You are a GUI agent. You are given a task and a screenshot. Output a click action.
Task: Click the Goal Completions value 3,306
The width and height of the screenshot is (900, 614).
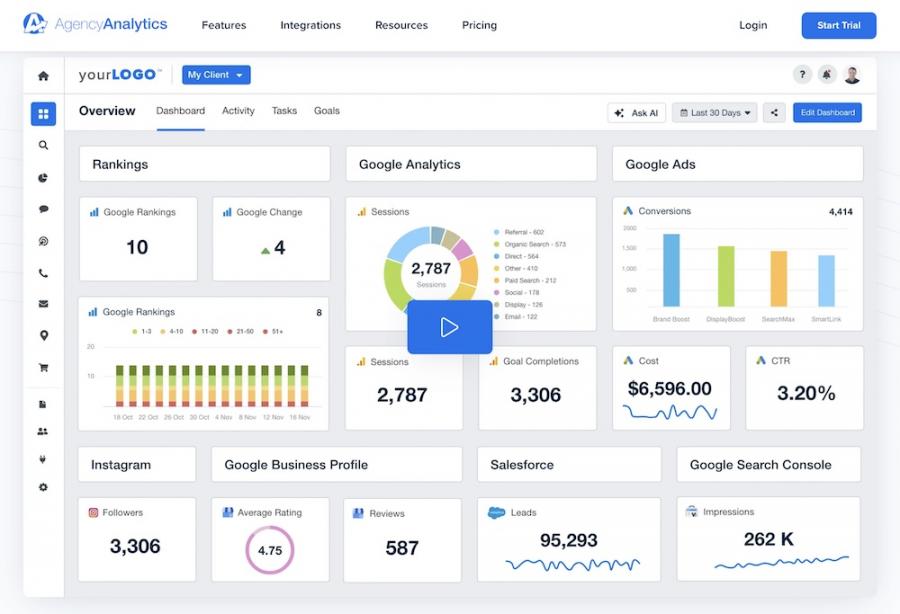(x=536, y=395)
